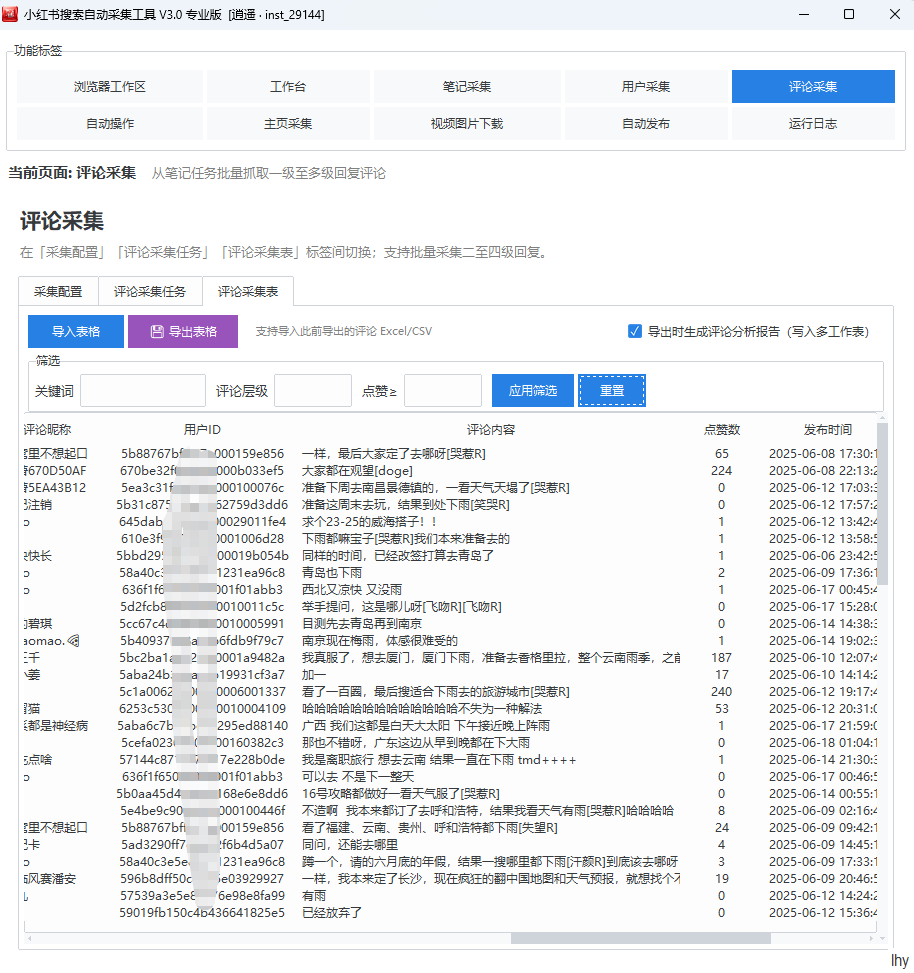The width and height of the screenshot is (914, 973).
Task: Select comment '已经放弃了'
Action: 332,913
